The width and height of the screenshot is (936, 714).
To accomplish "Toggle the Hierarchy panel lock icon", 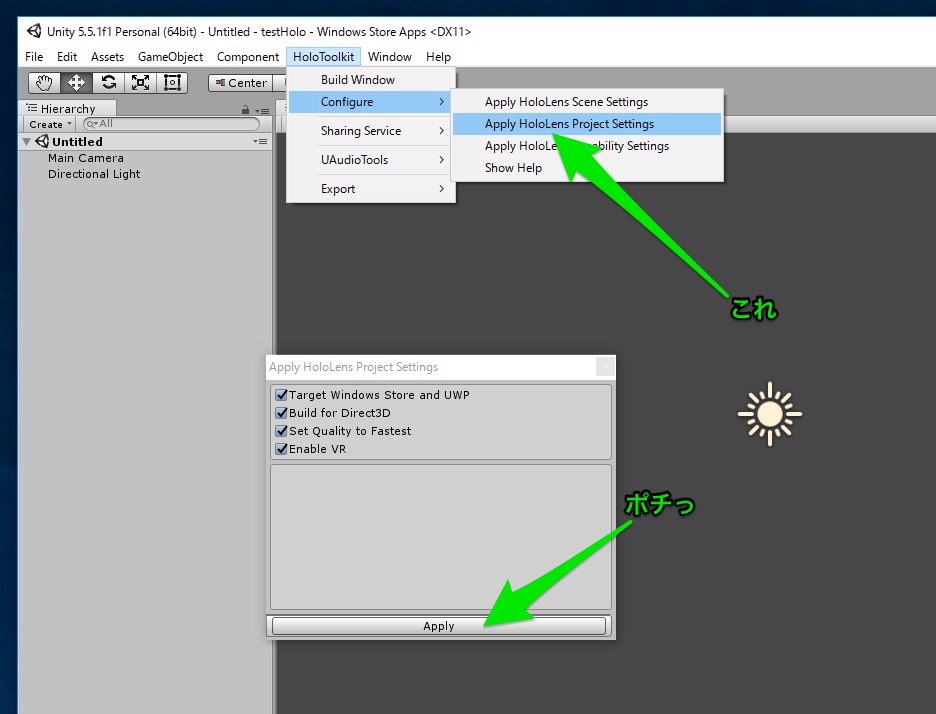I will coord(245,110).
